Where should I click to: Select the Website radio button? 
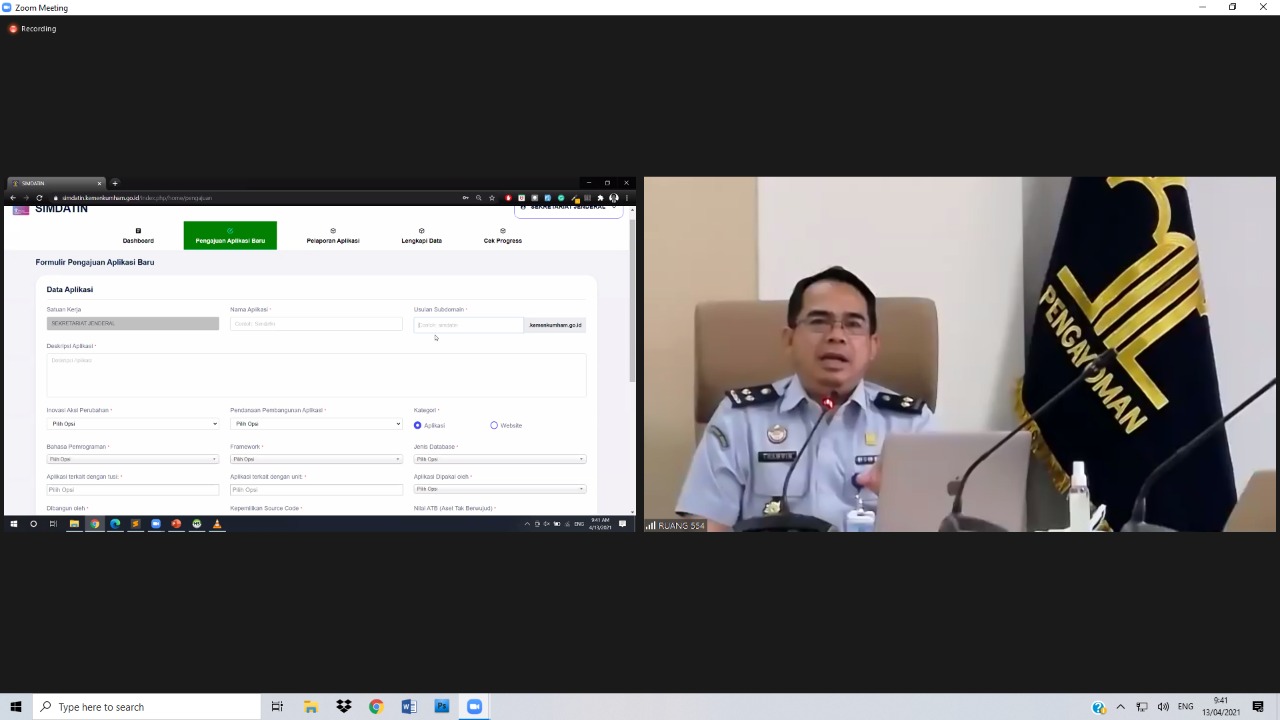point(494,425)
